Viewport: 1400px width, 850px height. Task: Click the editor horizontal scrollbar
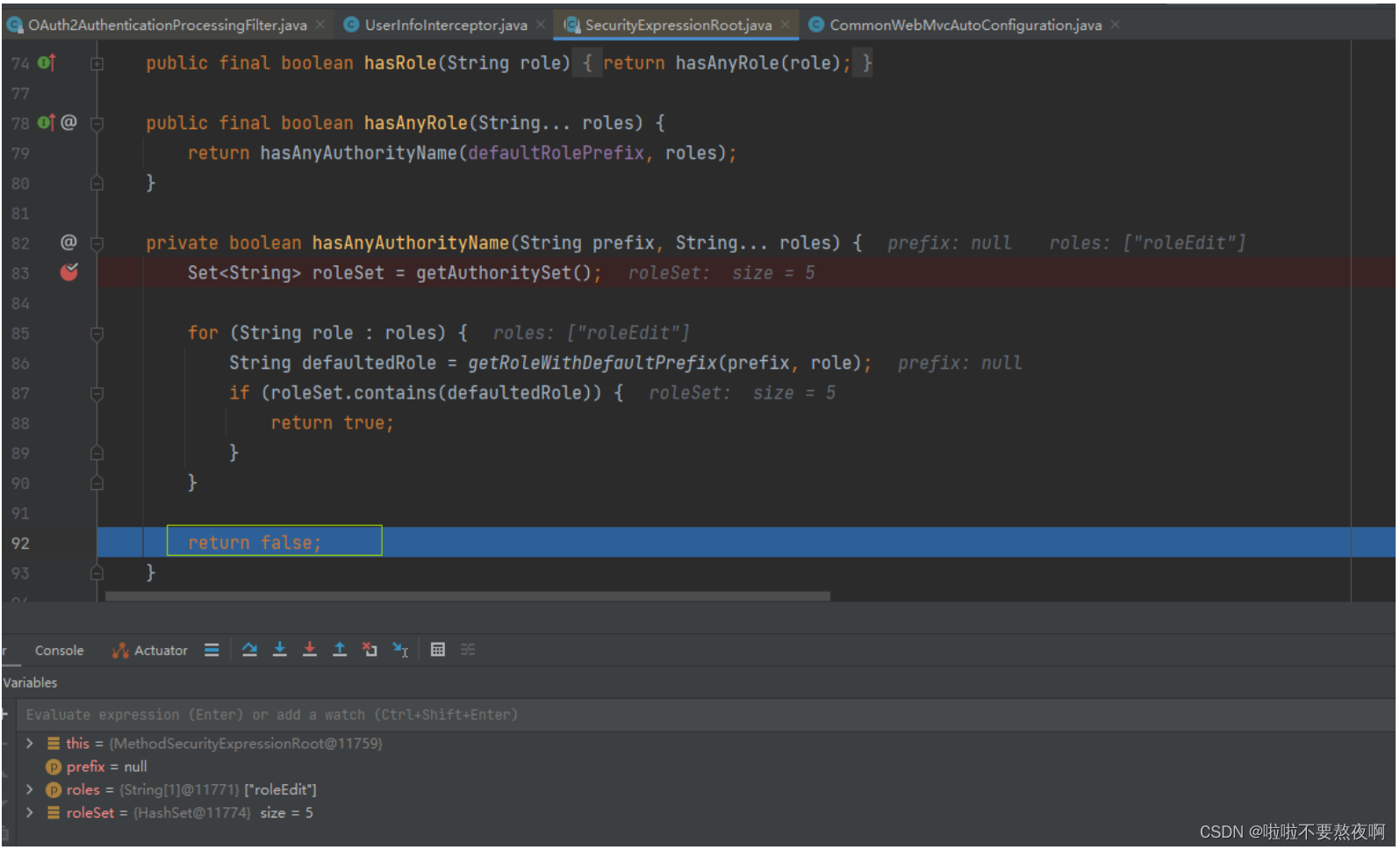point(467,596)
